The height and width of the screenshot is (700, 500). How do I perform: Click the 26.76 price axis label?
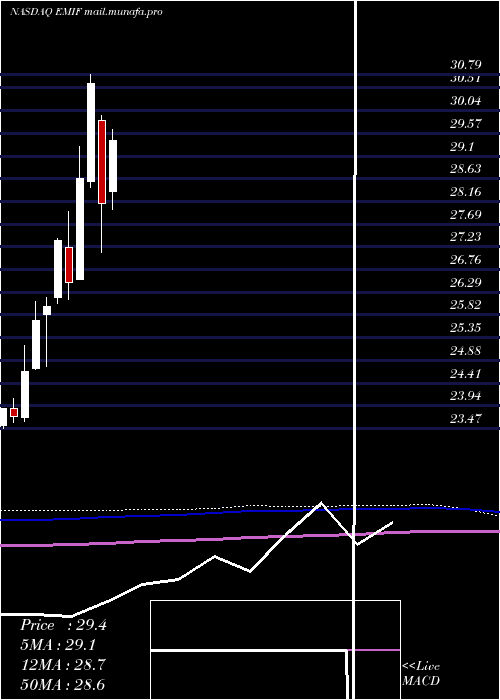click(x=466, y=260)
